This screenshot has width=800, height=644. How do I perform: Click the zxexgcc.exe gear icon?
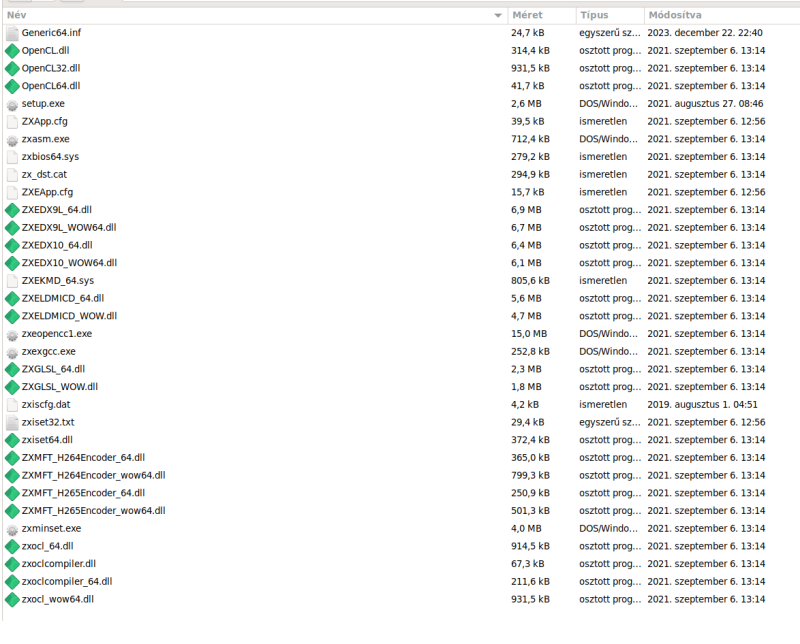click(x=12, y=353)
